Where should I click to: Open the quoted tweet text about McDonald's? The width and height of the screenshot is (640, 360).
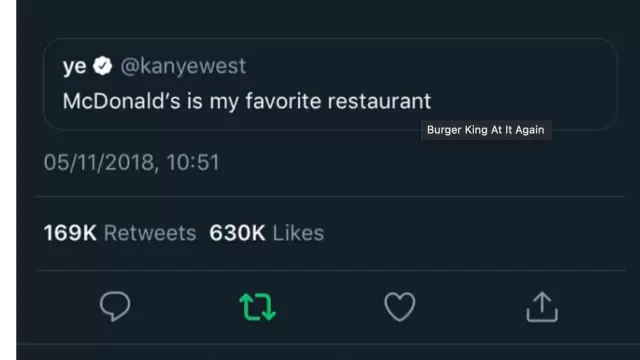(247, 101)
